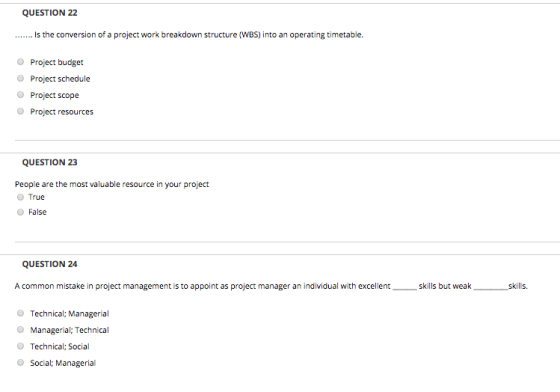Click the QUESTION 24 heading
The width and height of the screenshot is (560, 392).
(50, 264)
